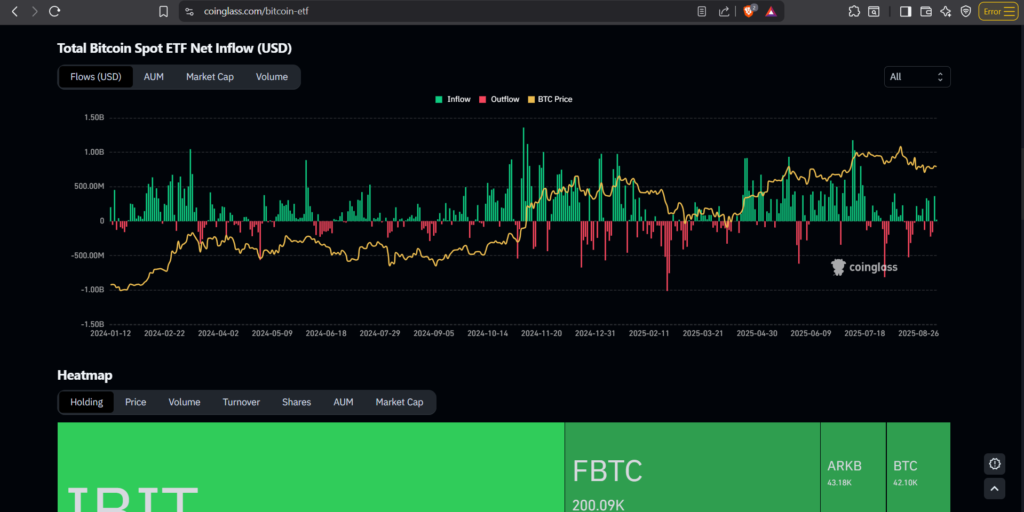Click the Heatmap section heading
The width and height of the screenshot is (1024, 512).
tap(85, 376)
